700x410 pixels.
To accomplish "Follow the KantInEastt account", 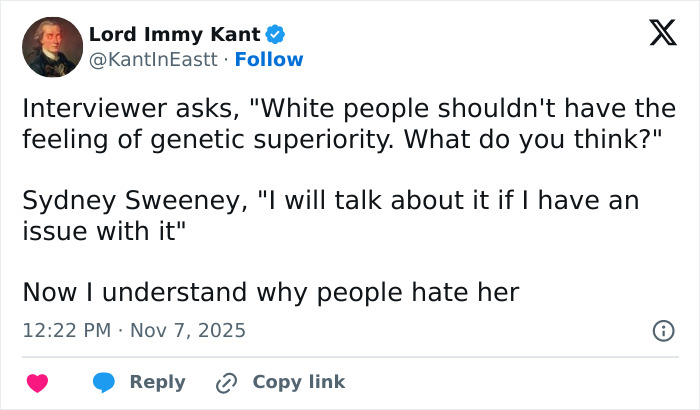I will coord(269,59).
